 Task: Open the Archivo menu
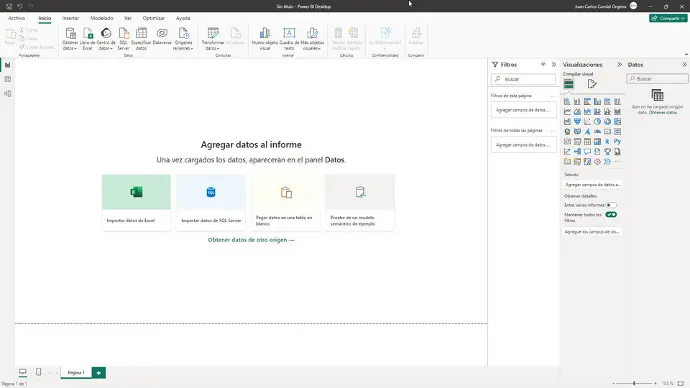click(16, 18)
